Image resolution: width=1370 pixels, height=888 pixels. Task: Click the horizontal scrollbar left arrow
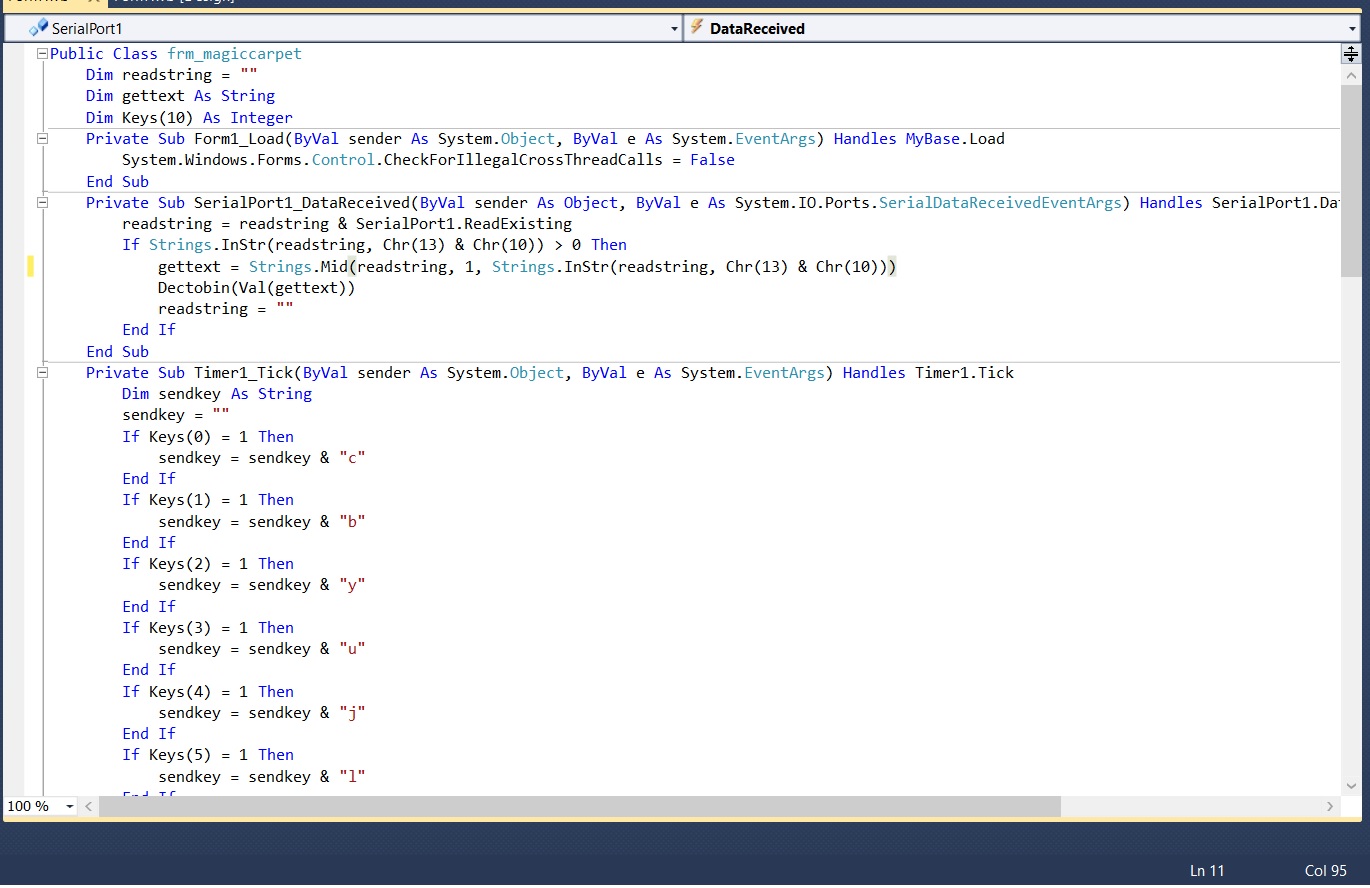89,806
